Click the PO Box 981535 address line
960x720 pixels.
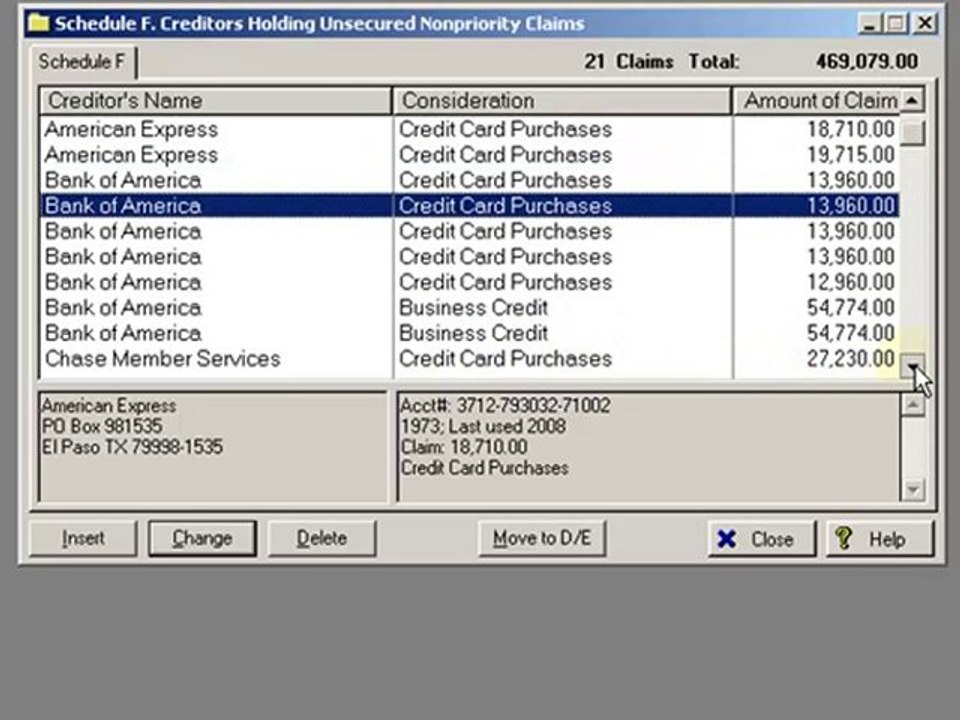pos(102,426)
